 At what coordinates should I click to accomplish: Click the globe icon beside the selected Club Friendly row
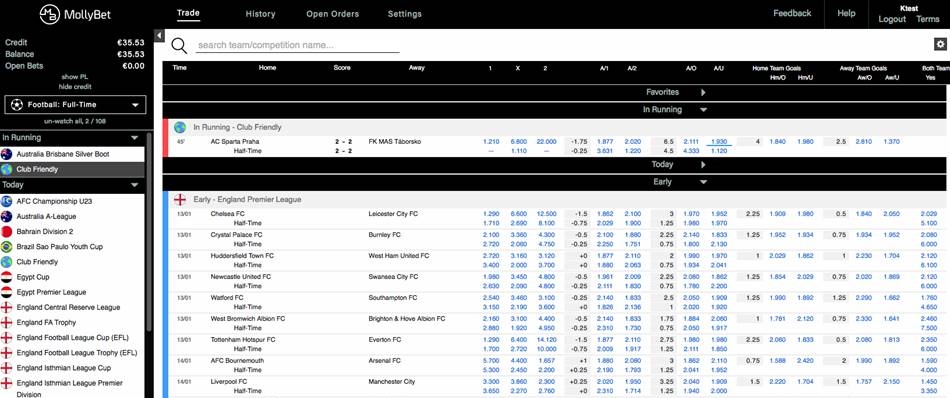pos(7,170)
